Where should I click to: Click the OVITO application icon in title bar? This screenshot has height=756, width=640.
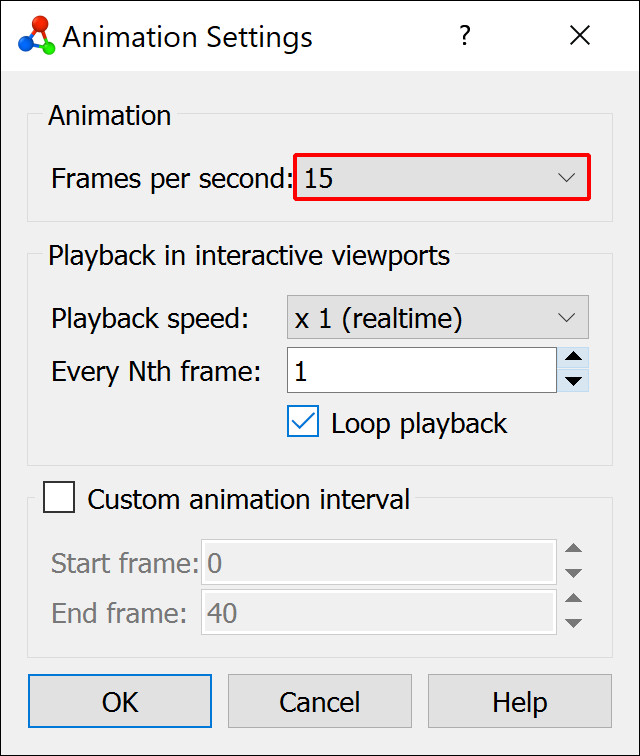click(x=37, y=37)
